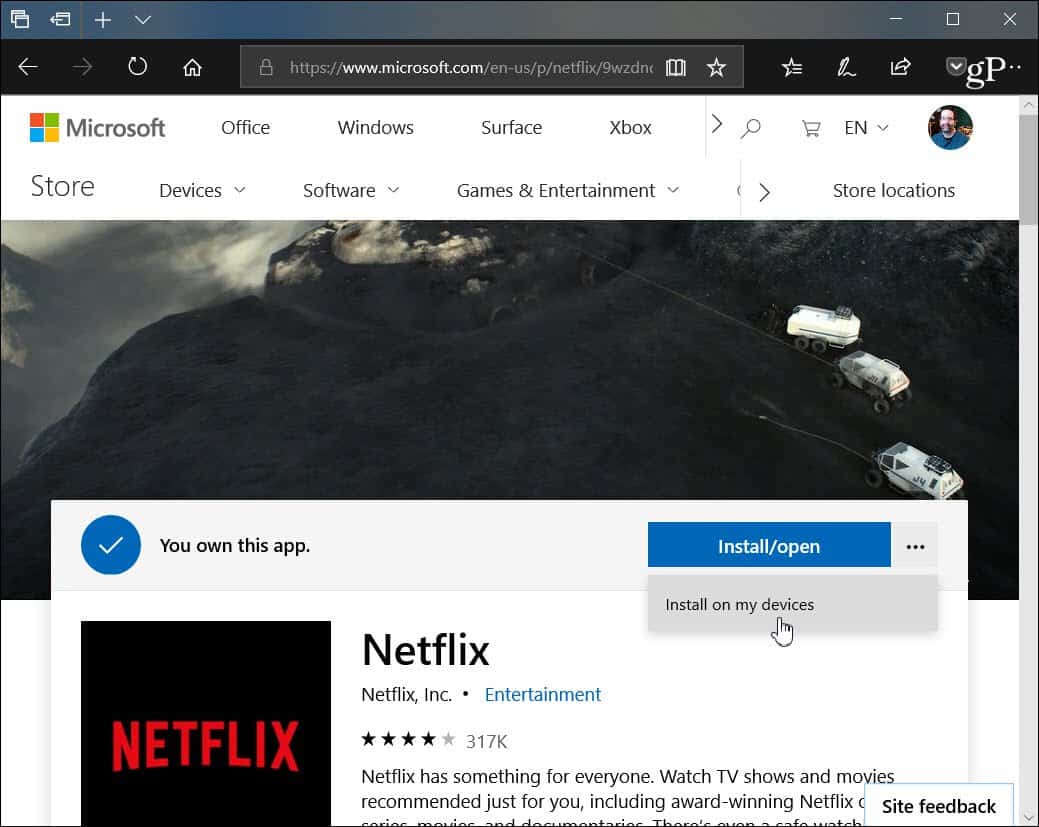Open the shopping cart icon

(811, 128)
